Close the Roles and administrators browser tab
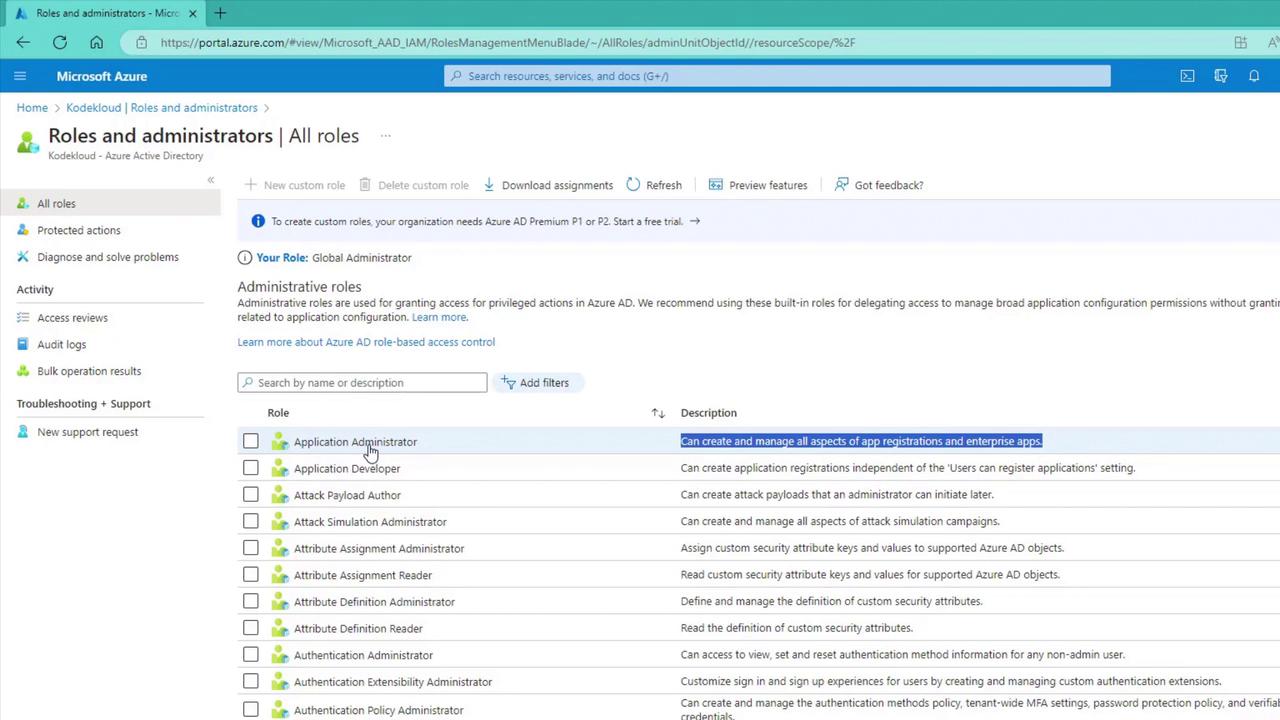The width and height of the screenshot is (1280, 720). [x=193, y=13]
